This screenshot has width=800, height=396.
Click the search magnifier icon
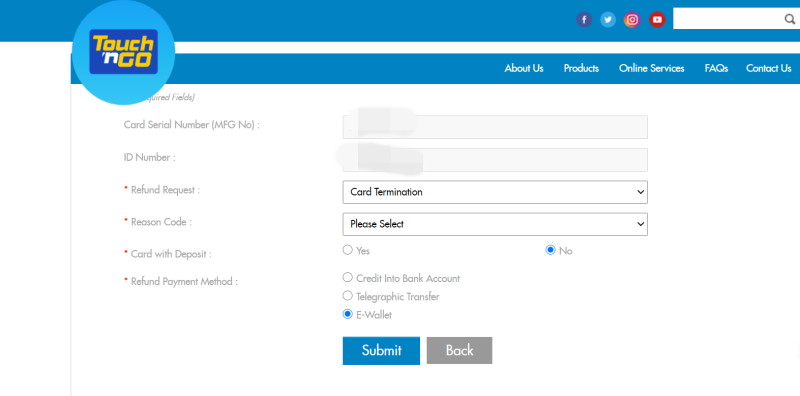(789, 19)
